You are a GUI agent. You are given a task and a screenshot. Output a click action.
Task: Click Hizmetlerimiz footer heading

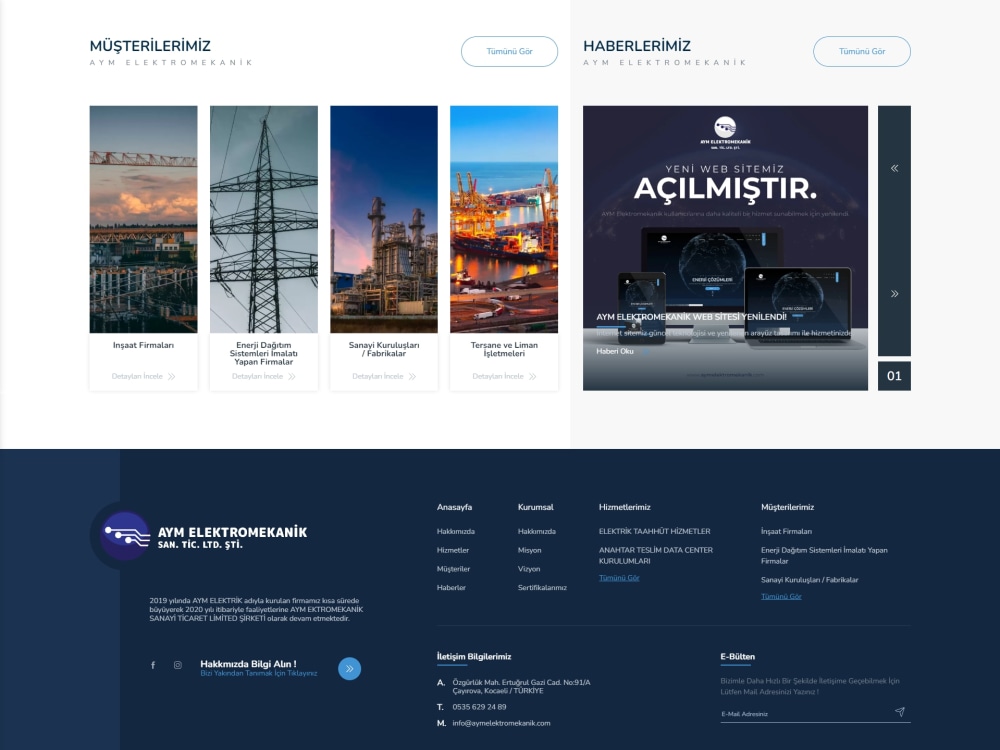(x=624, y=507)
